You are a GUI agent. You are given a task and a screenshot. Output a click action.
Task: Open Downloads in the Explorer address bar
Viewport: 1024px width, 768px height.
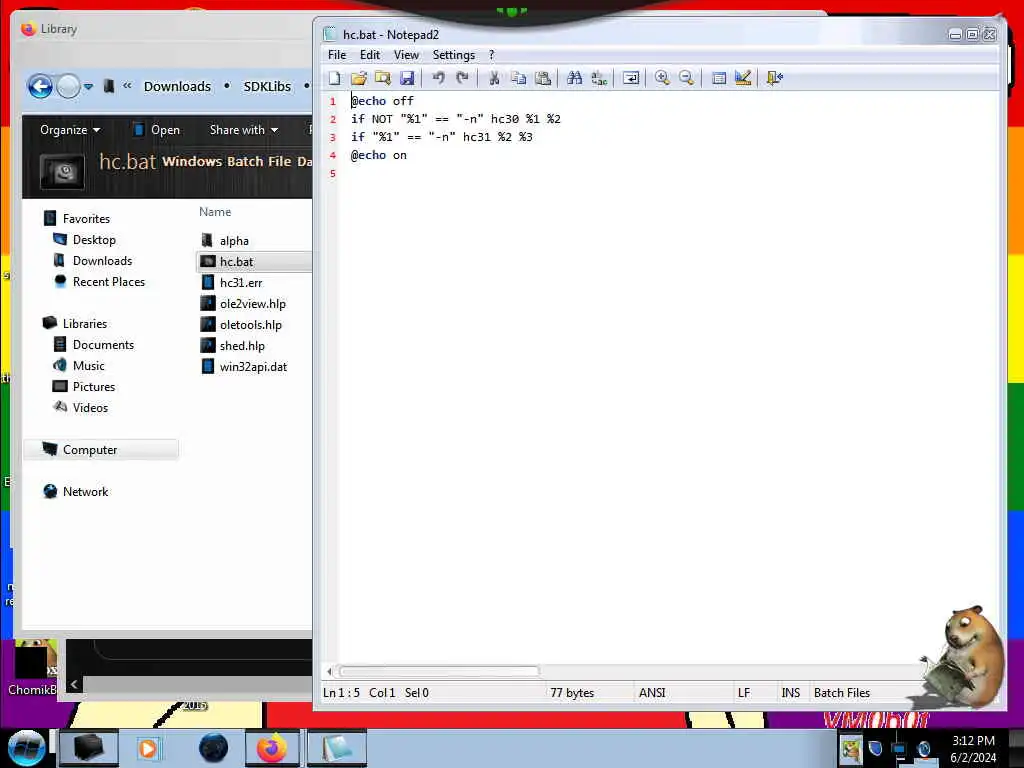pos(177,86)
